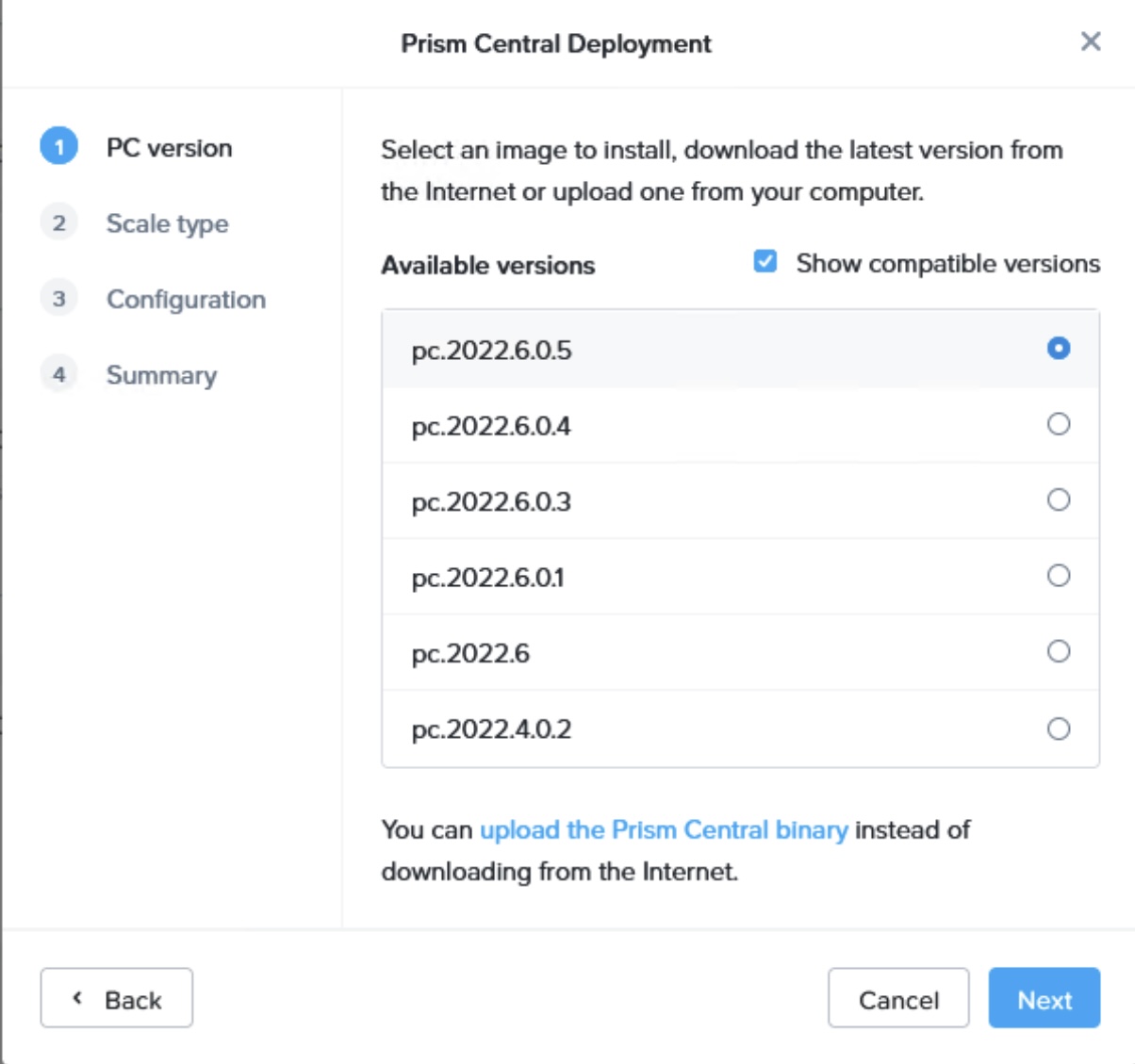
Task: Jump to the Summary step
Action: (x=161, y=375)
